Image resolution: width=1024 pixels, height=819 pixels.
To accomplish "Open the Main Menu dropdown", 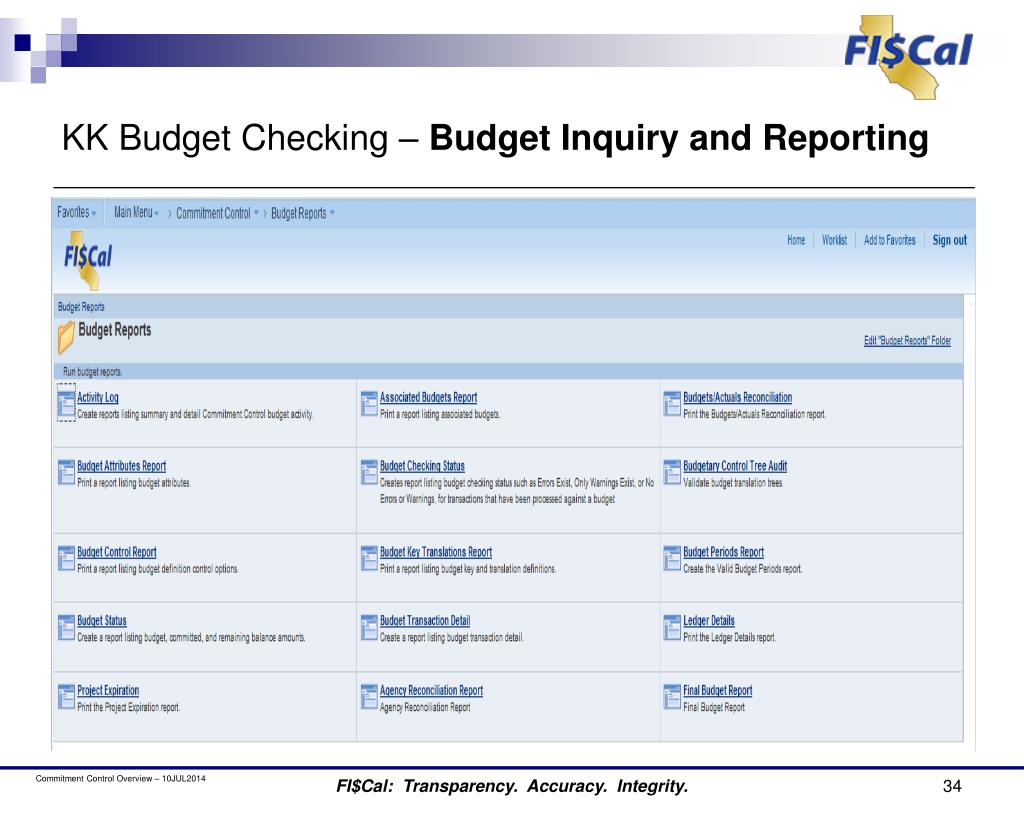I will point(136,212).
